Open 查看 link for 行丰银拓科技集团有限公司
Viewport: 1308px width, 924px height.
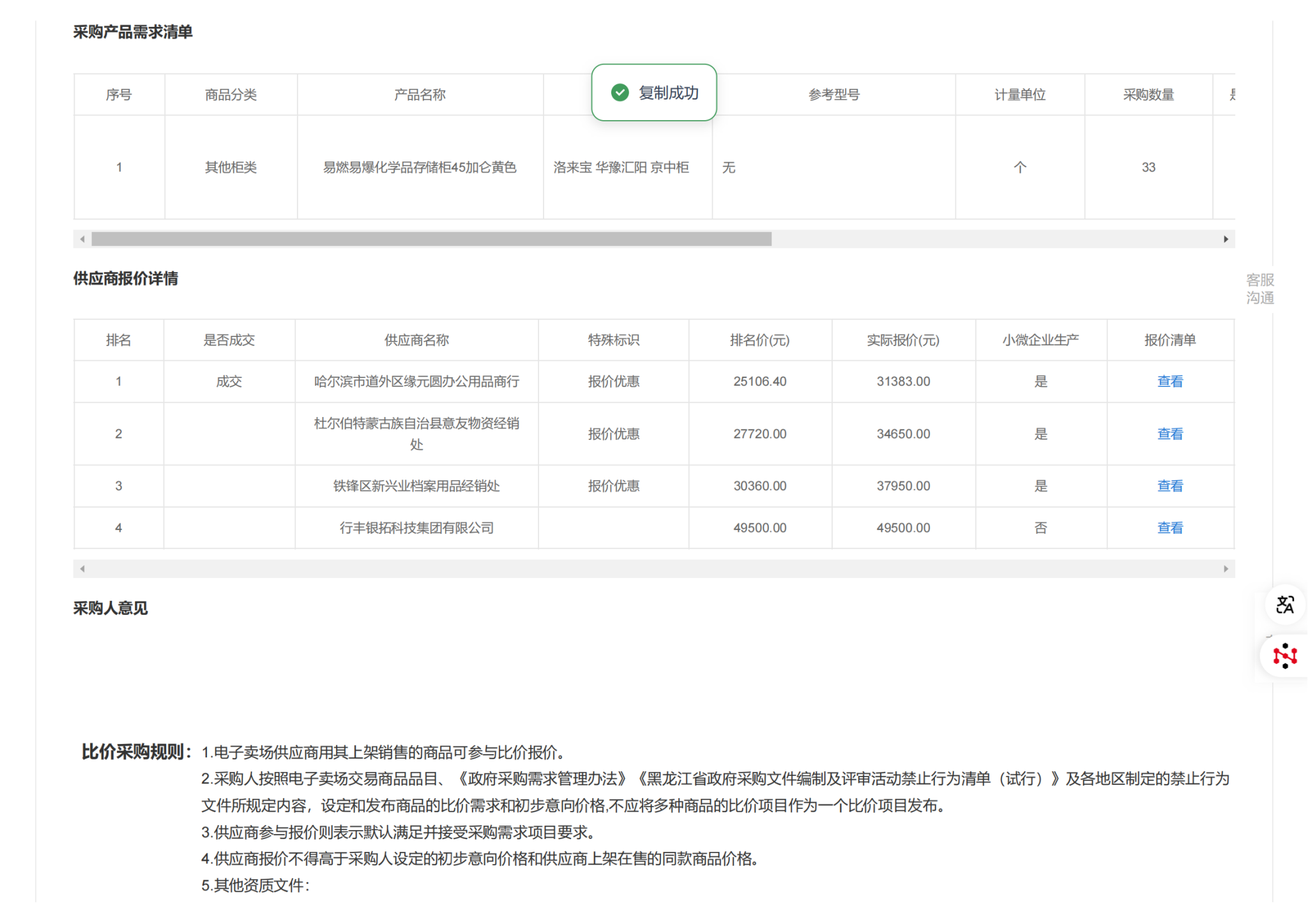point(1169,527)
